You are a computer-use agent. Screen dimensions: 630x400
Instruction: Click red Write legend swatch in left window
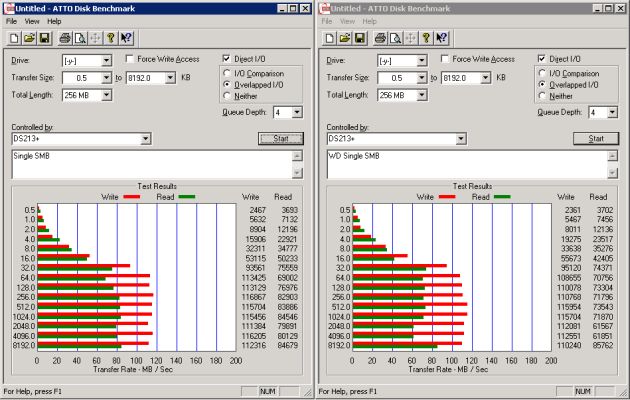(131, 197)
